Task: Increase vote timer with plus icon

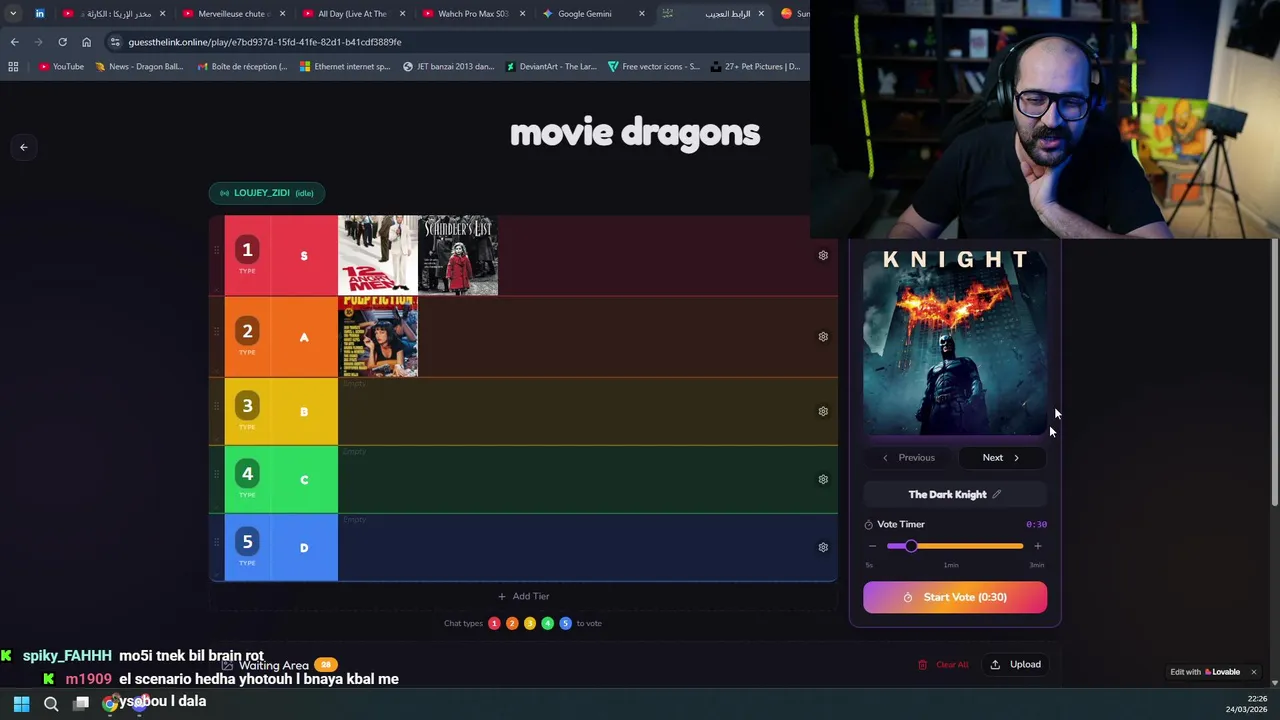Action: [1037, 546]
